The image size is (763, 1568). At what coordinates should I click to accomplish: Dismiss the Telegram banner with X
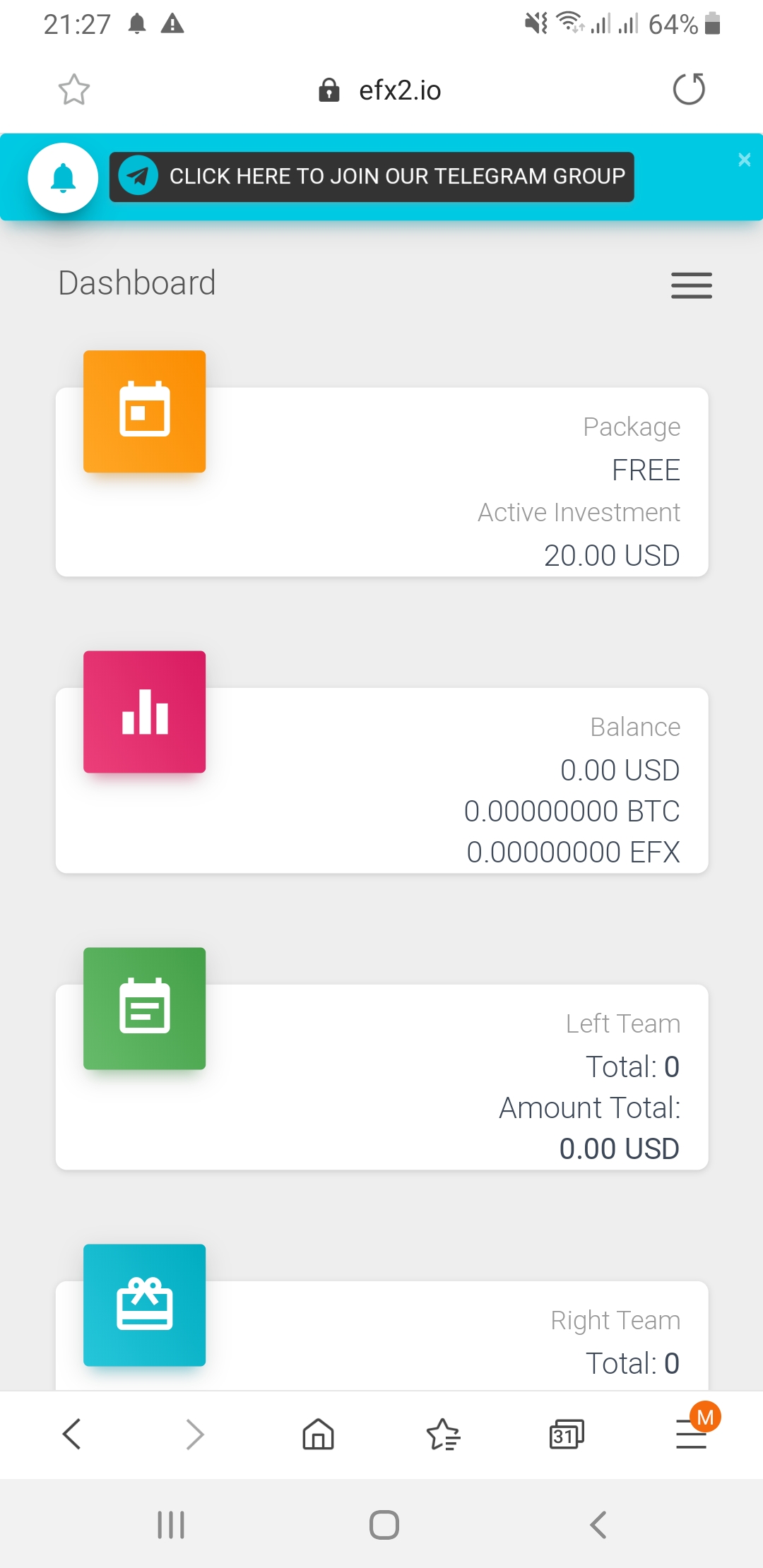point(744,160)
